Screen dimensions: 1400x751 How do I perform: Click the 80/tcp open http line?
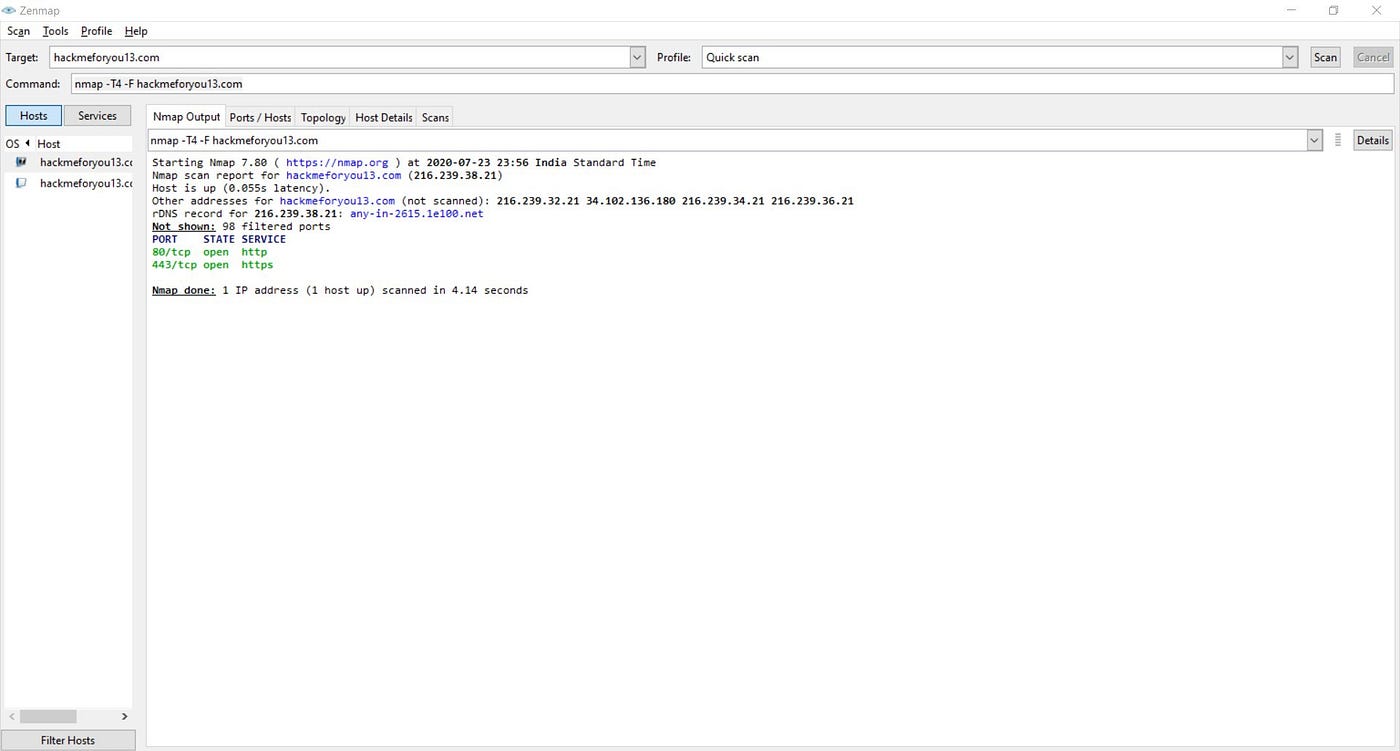point(209,252)
